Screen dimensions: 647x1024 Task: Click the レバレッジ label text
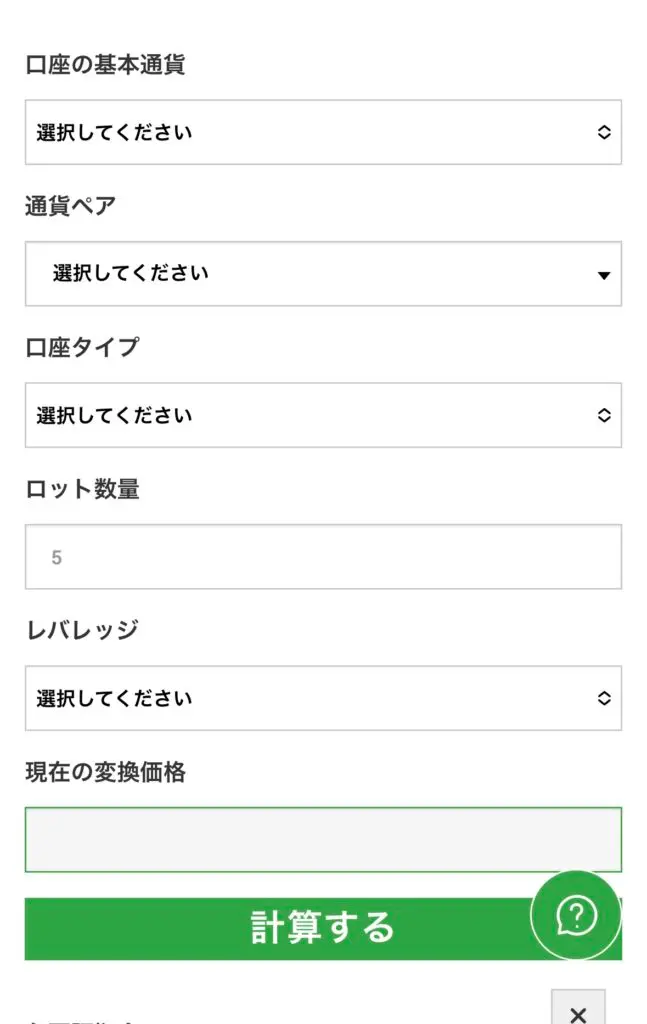point(82,630)
